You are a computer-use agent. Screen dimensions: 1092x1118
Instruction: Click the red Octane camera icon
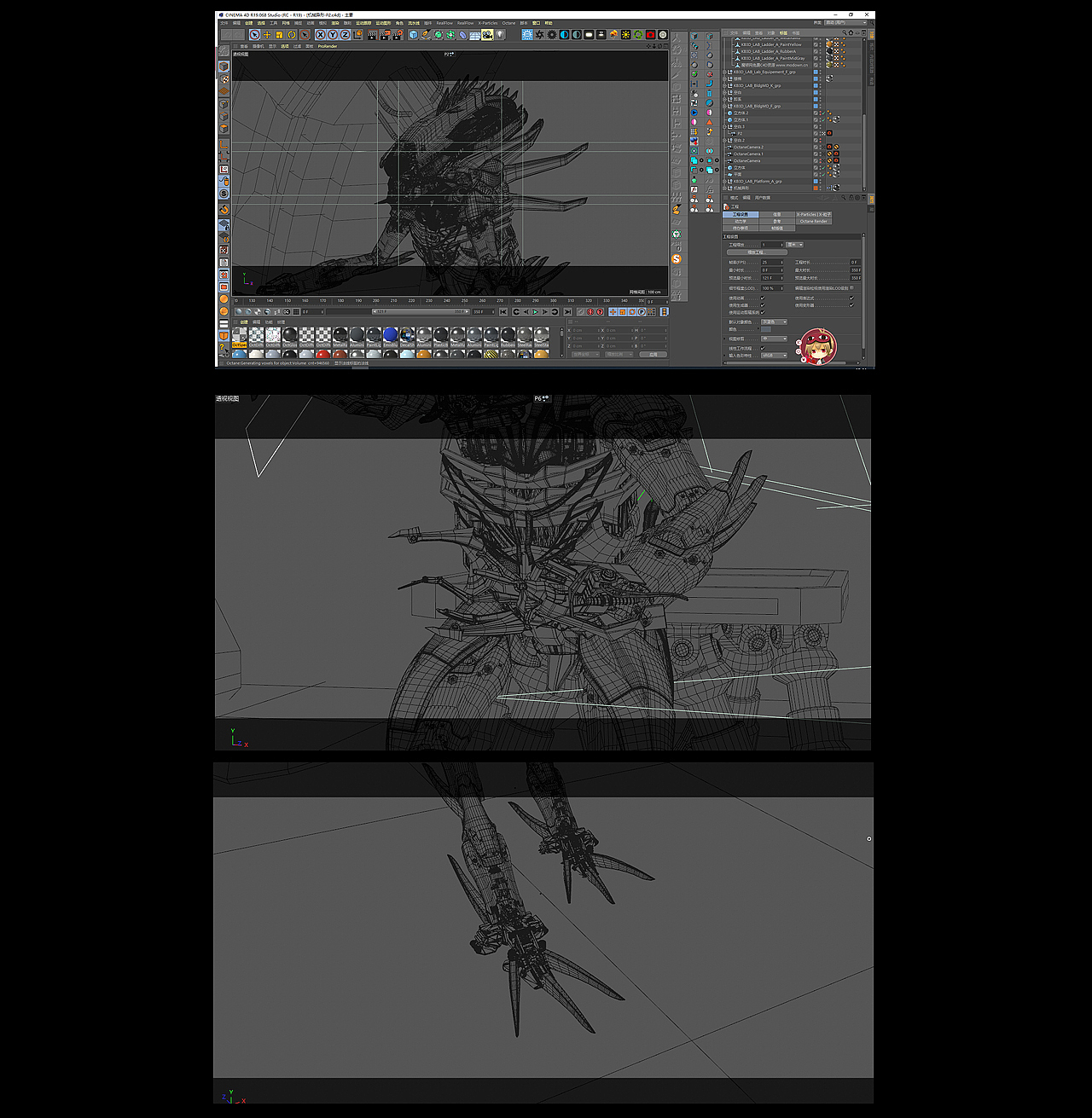(650, 35)
